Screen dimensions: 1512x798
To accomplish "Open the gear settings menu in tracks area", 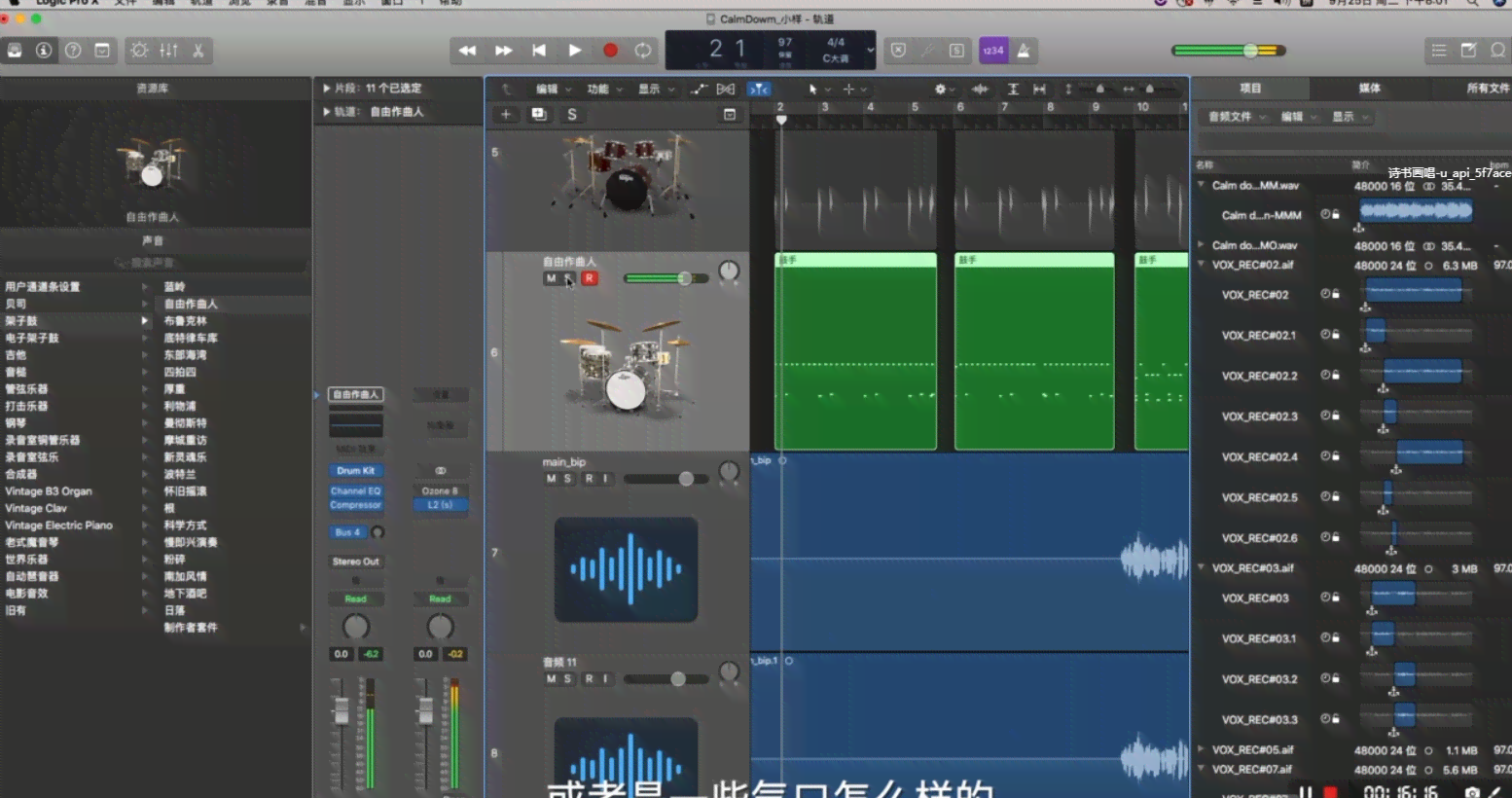I will coord(945,90).
